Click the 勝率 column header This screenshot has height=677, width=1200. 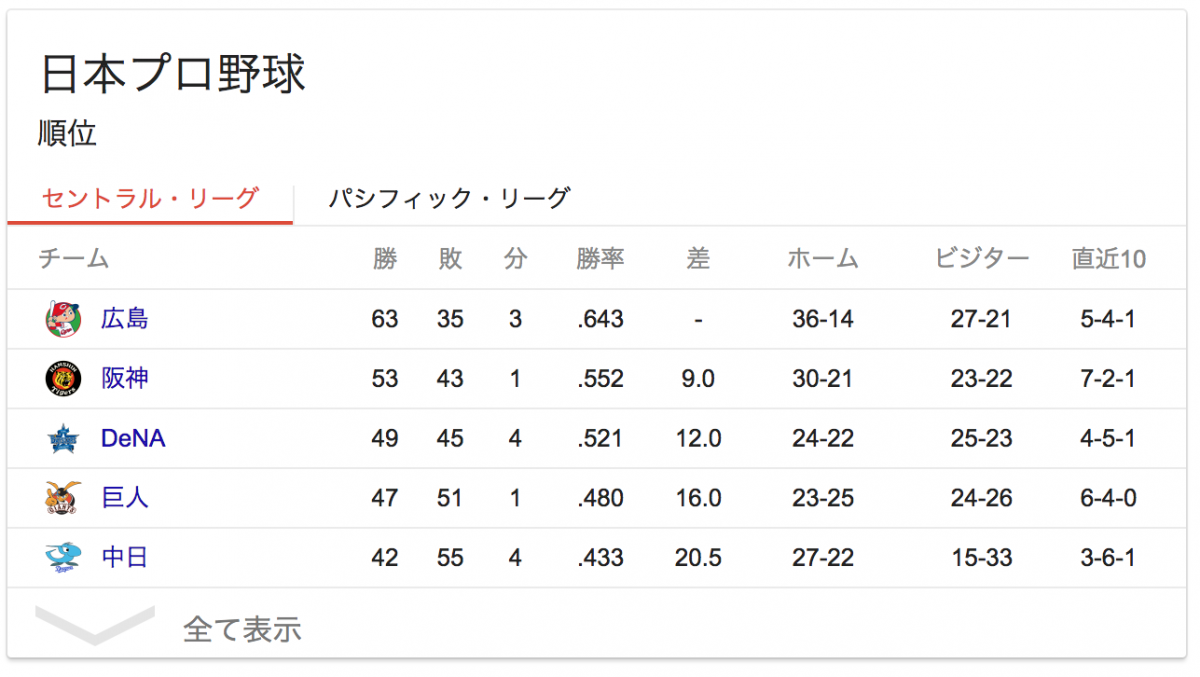[x=600, y=259]
